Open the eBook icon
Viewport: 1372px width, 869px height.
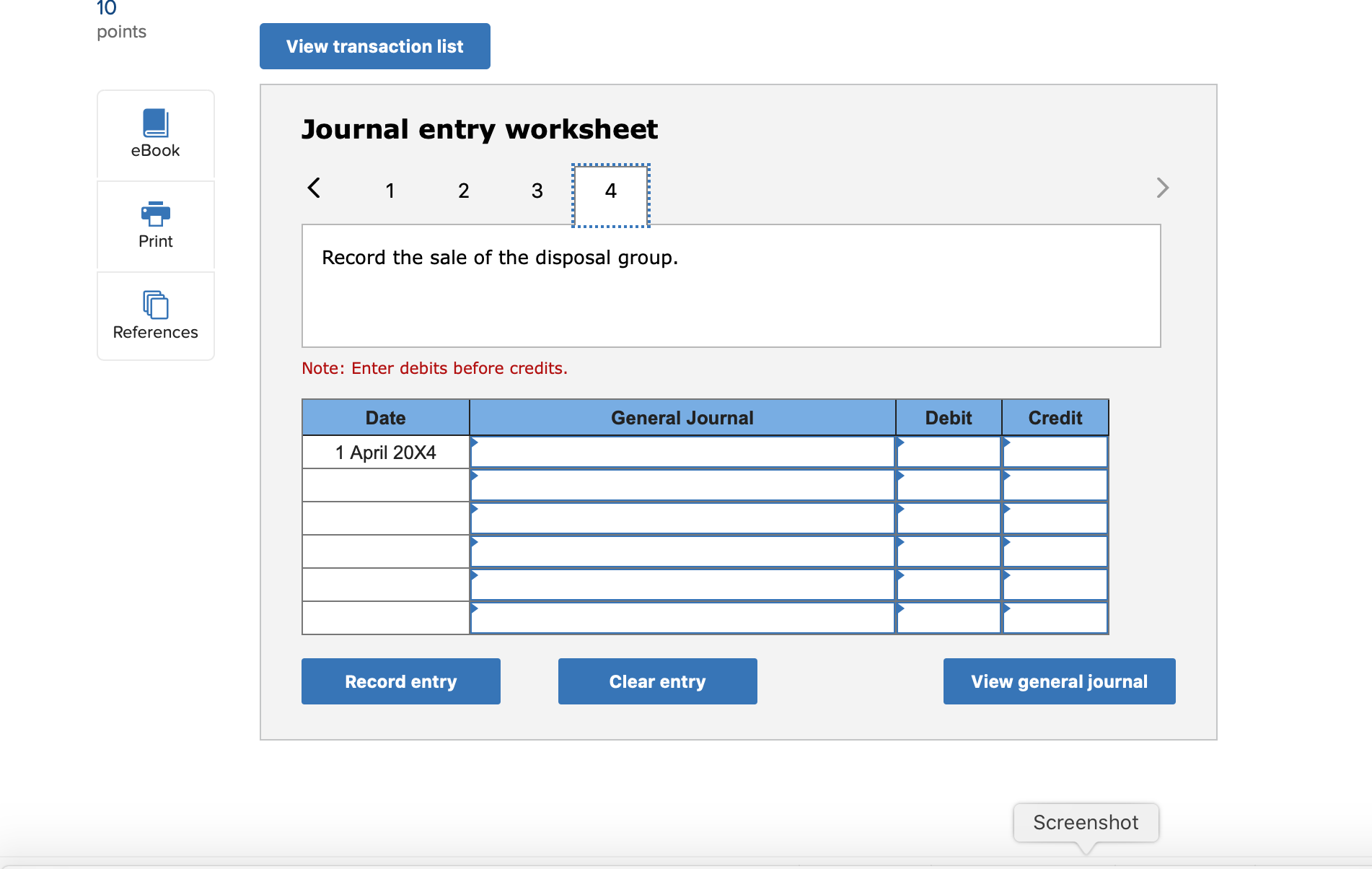(x=155, y=123)
